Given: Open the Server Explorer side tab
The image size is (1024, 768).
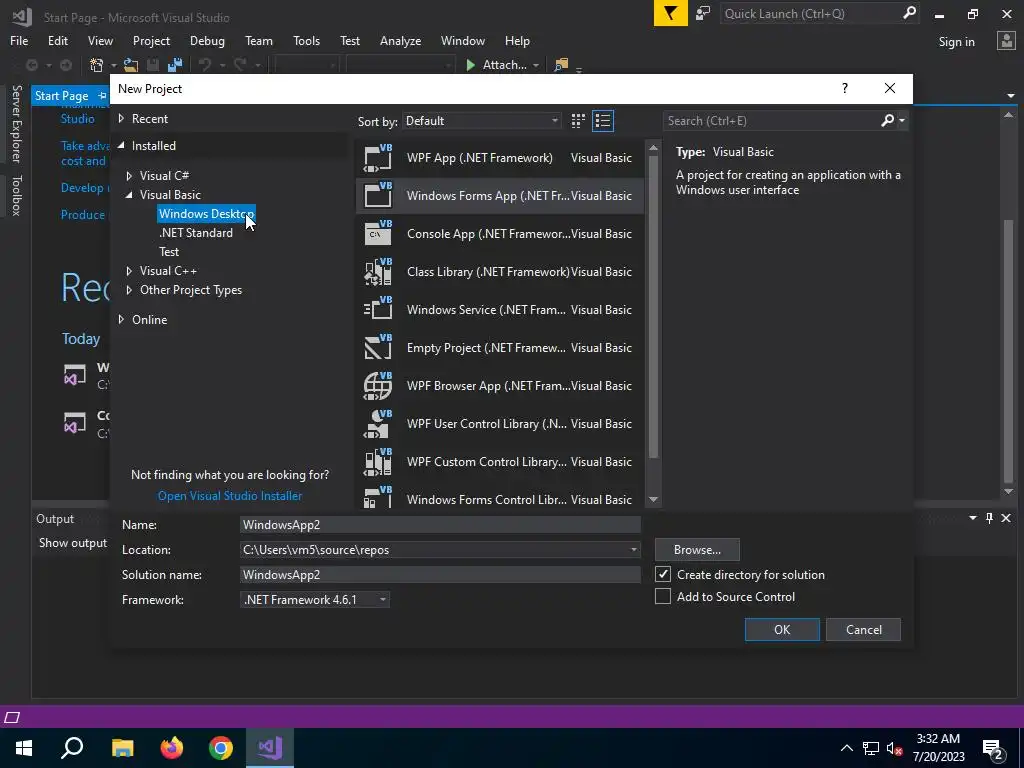Looking at the screenshot, I should click(16, 123).
